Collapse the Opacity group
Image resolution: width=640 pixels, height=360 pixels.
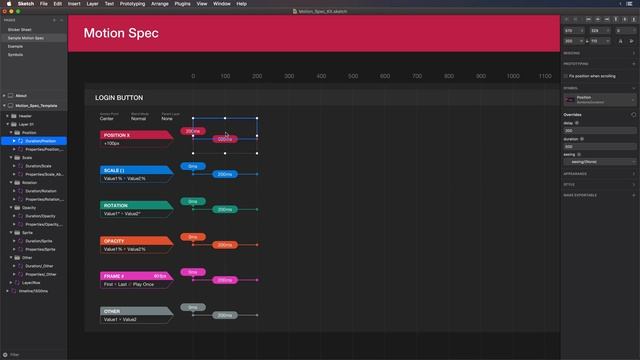pyautogui.click(x=11, y=208)
